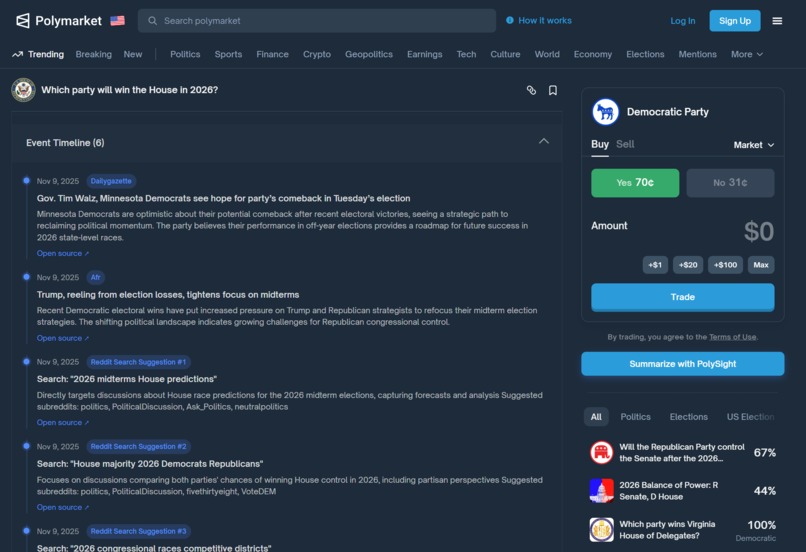Click the timeline dot for the Dailygazette entry
The width and height of the screenshot is (806, 552).
[x=26, y=180]
